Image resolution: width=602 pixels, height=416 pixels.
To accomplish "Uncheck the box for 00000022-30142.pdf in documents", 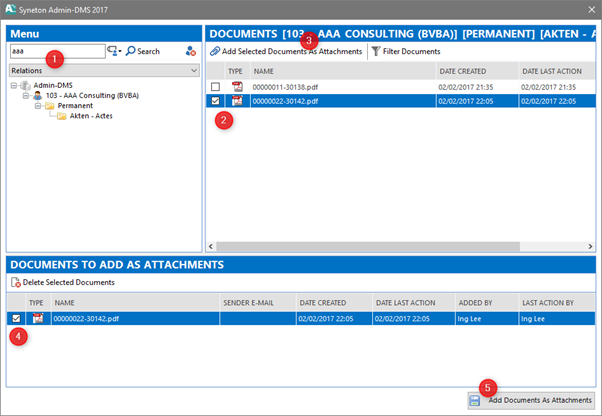I will 216,101.
